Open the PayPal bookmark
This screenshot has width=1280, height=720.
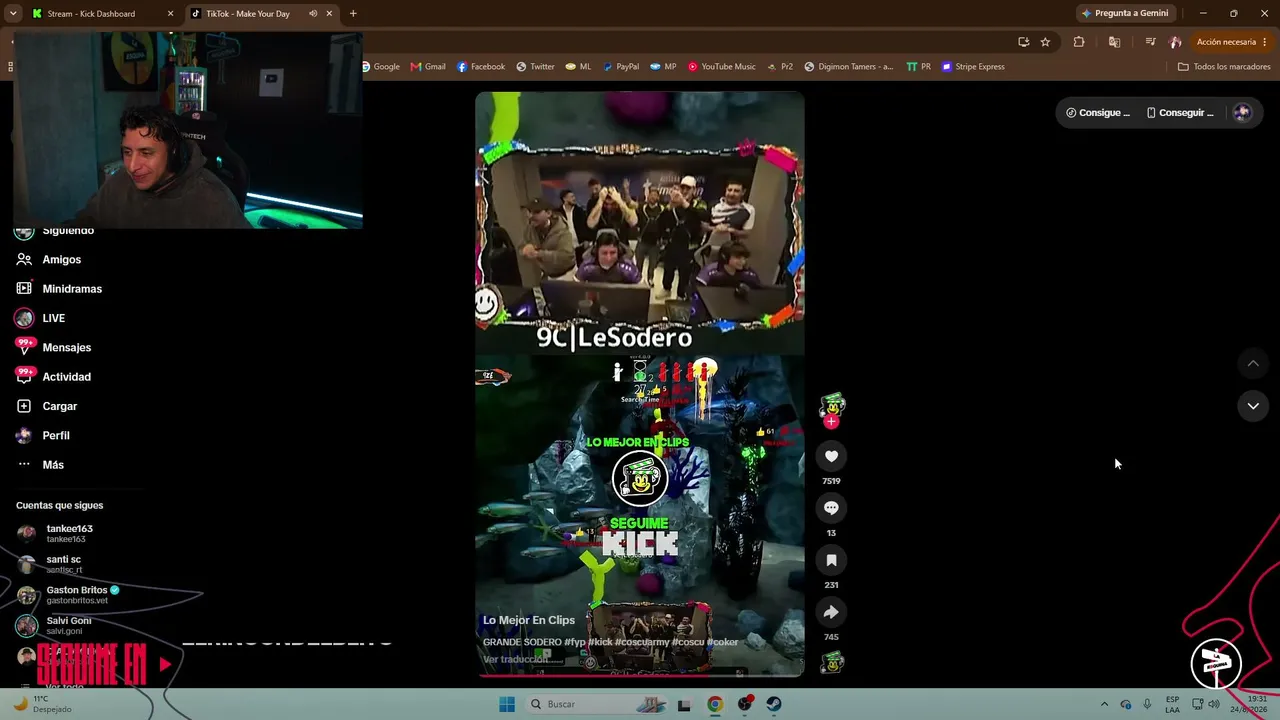coord(620,67)
